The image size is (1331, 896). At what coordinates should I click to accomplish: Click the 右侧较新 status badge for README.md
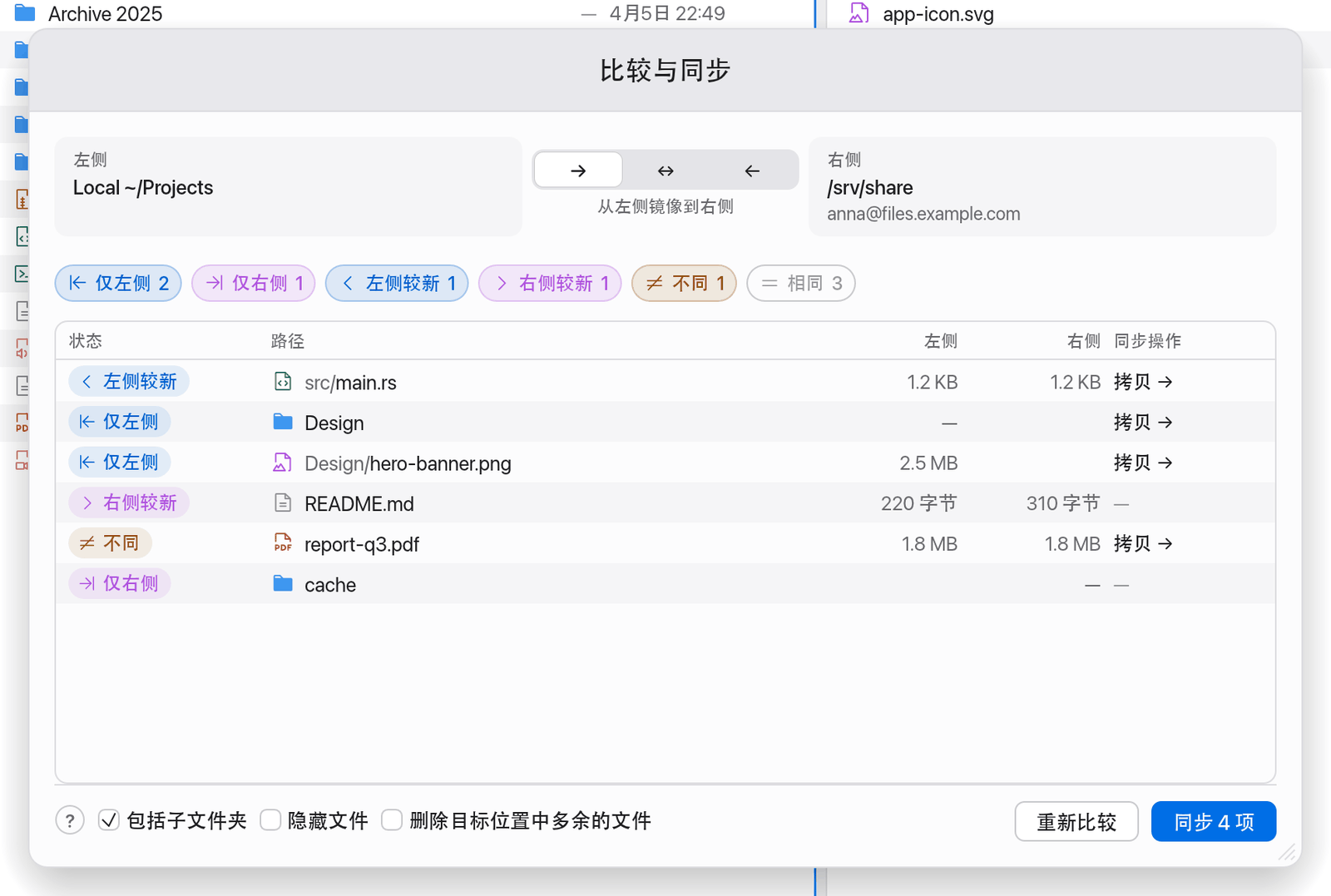pyautogui.click(x=129, y=503)
